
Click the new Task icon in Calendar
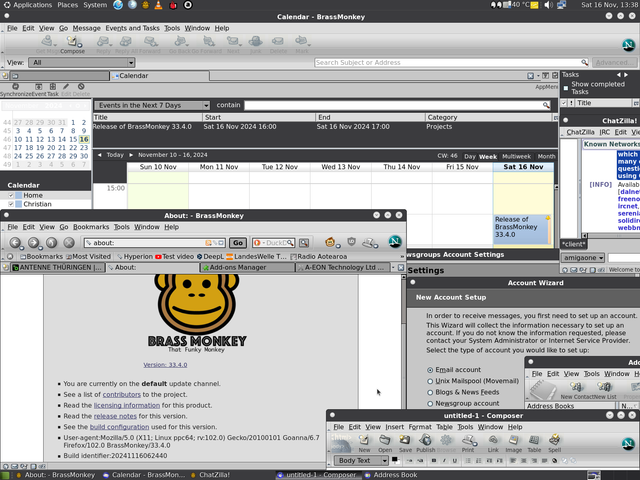53,87
